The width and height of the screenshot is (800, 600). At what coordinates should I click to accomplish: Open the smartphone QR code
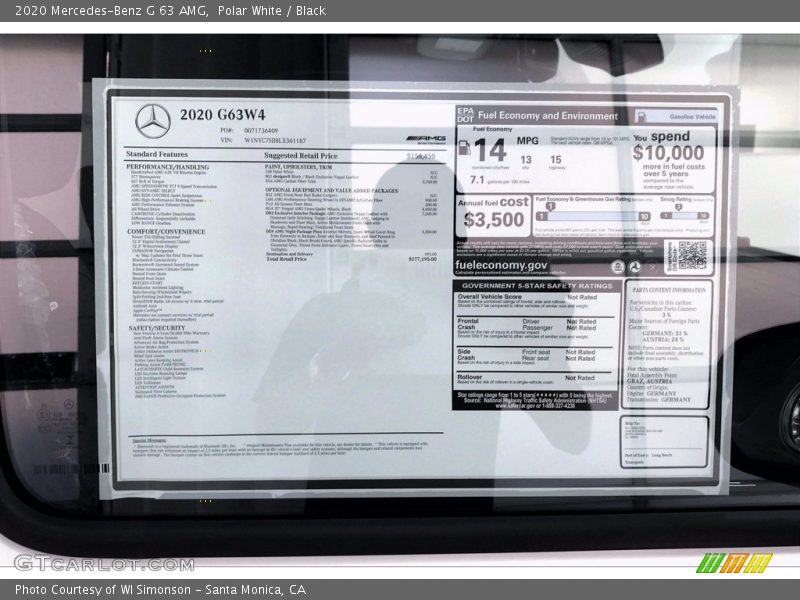coord(692,256)
